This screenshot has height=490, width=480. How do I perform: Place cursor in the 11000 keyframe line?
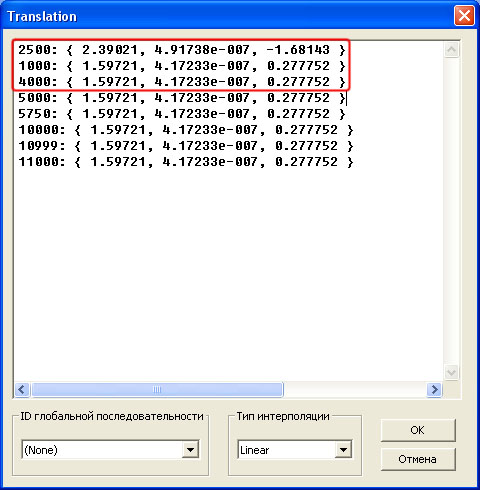click(x=186, y=162)
